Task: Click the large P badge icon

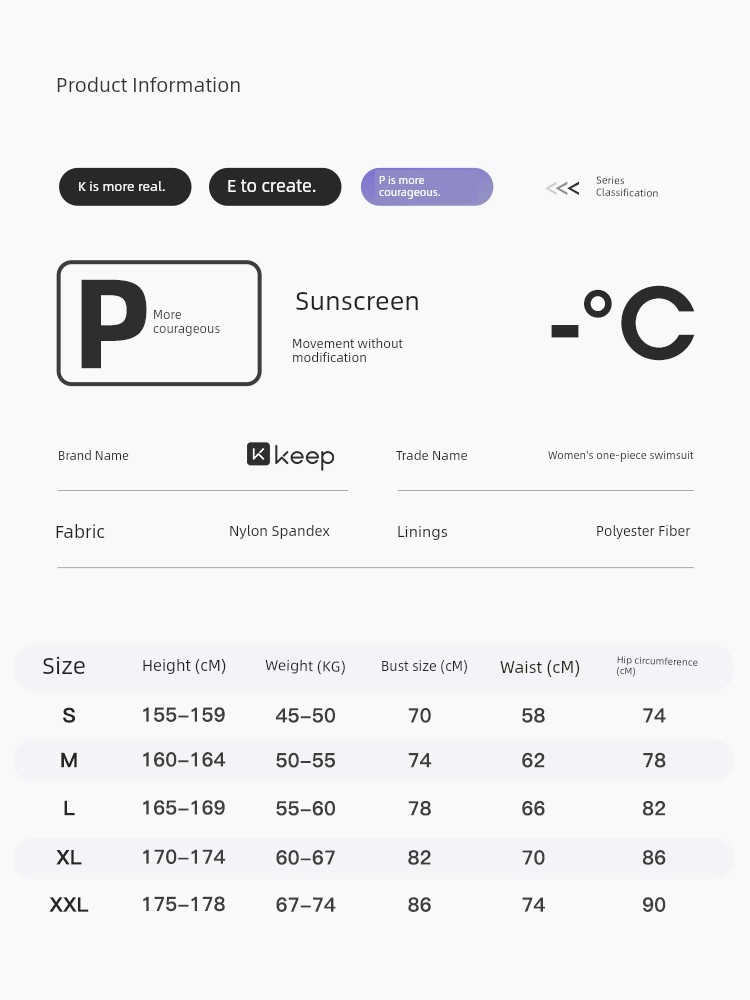Action: (159, 323)
